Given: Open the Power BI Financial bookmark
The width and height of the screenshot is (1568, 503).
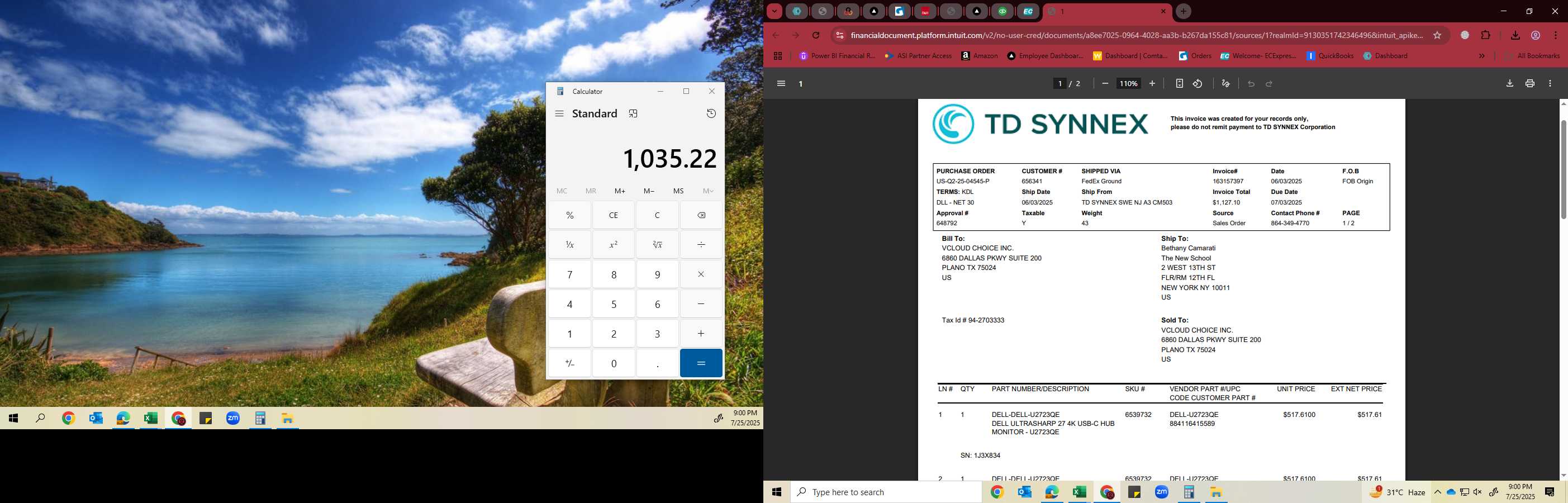Looking at the screenshot, I should click(837, 56).
